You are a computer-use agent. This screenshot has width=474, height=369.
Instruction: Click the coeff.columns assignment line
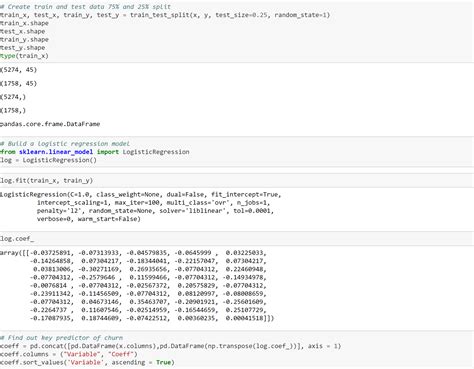coord(69,354)
